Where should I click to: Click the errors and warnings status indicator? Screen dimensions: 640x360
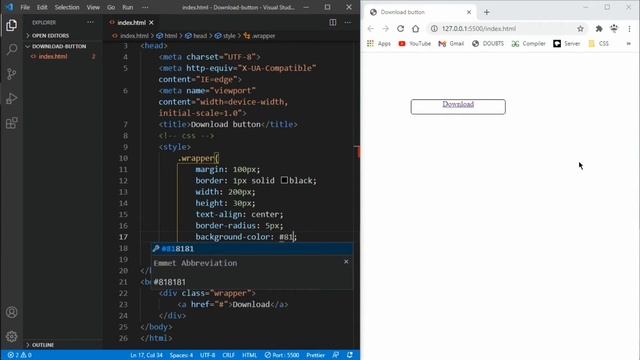pyautogui.click(x=19, y=355)
